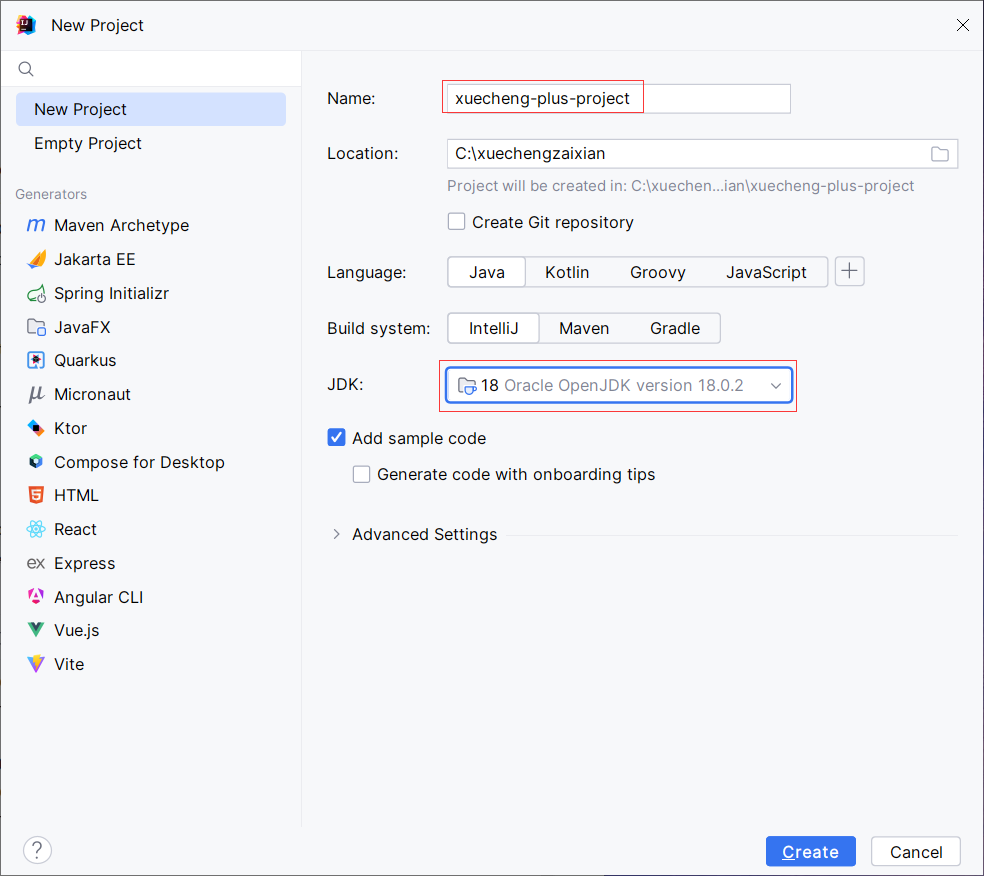Add another language with plus button
984x876 pixels.
click(x=850, y=271)
